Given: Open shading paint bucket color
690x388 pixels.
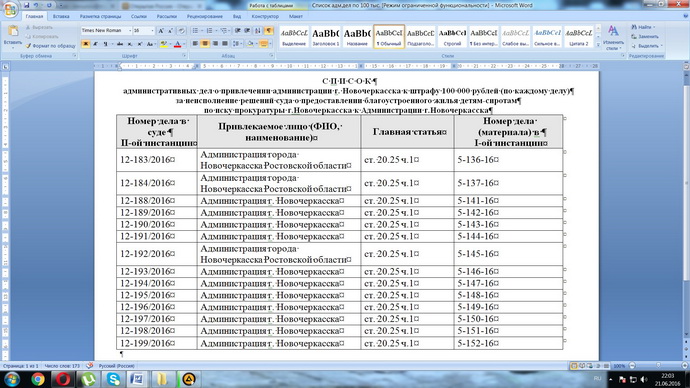Looking at the screenshot, I should click(251, 44).
